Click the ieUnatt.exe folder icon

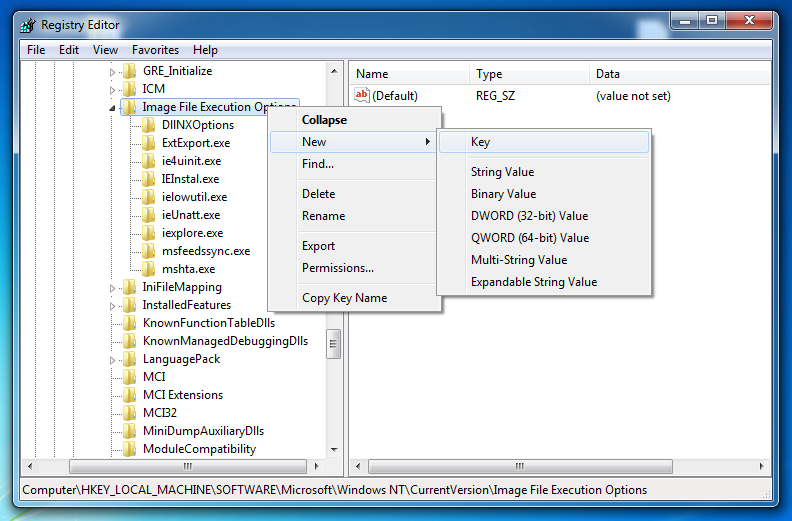pyautogui.click(x=148, y=215)
